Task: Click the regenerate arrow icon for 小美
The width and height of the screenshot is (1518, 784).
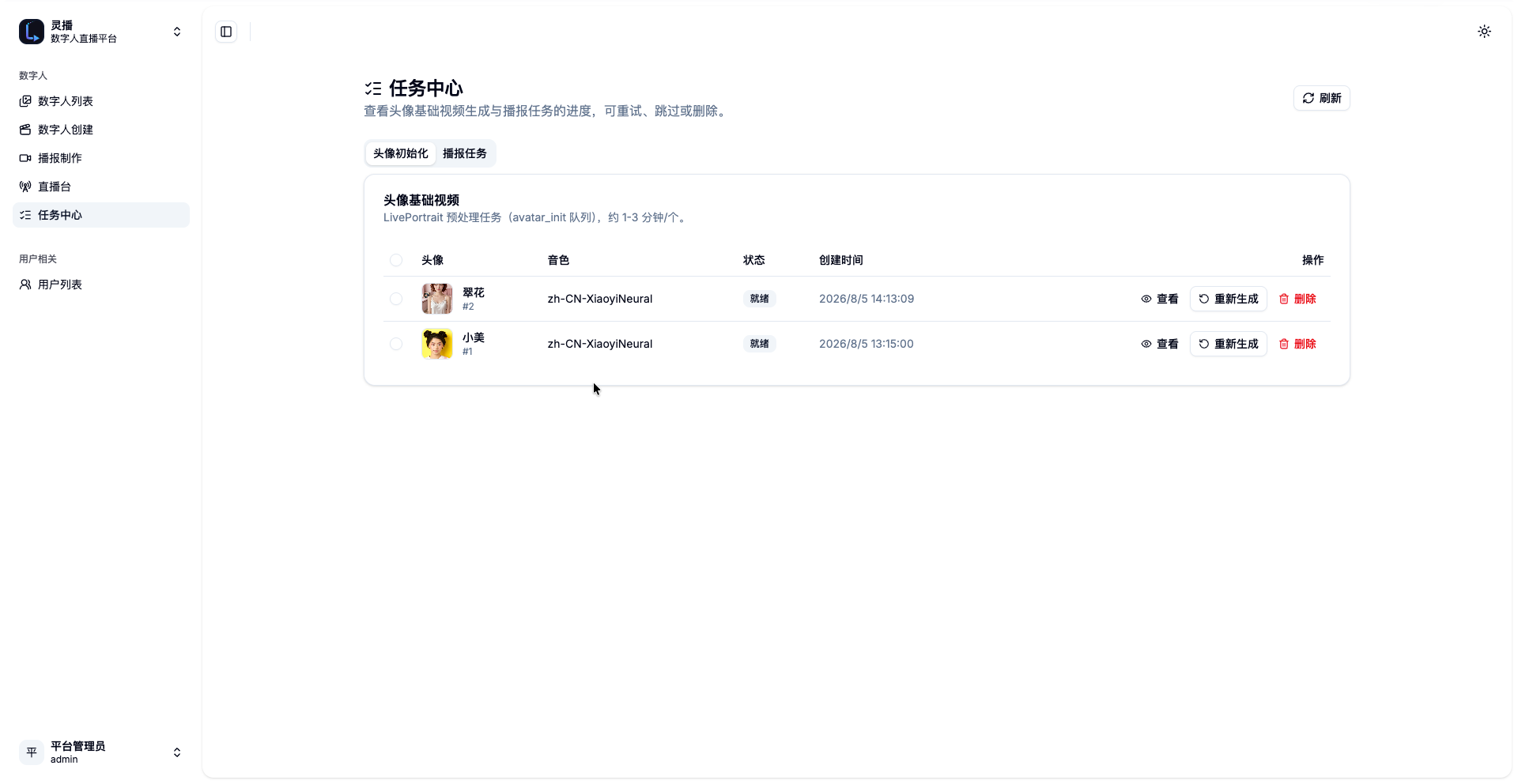Action: click(1204, 344)
